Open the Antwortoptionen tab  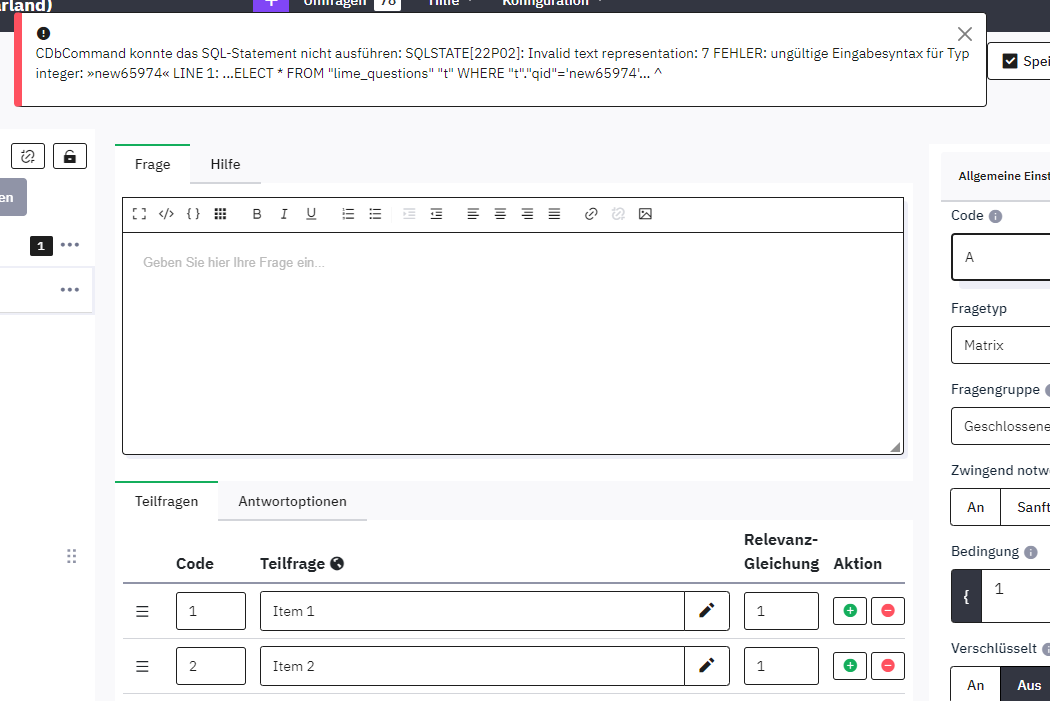(293, 501)
